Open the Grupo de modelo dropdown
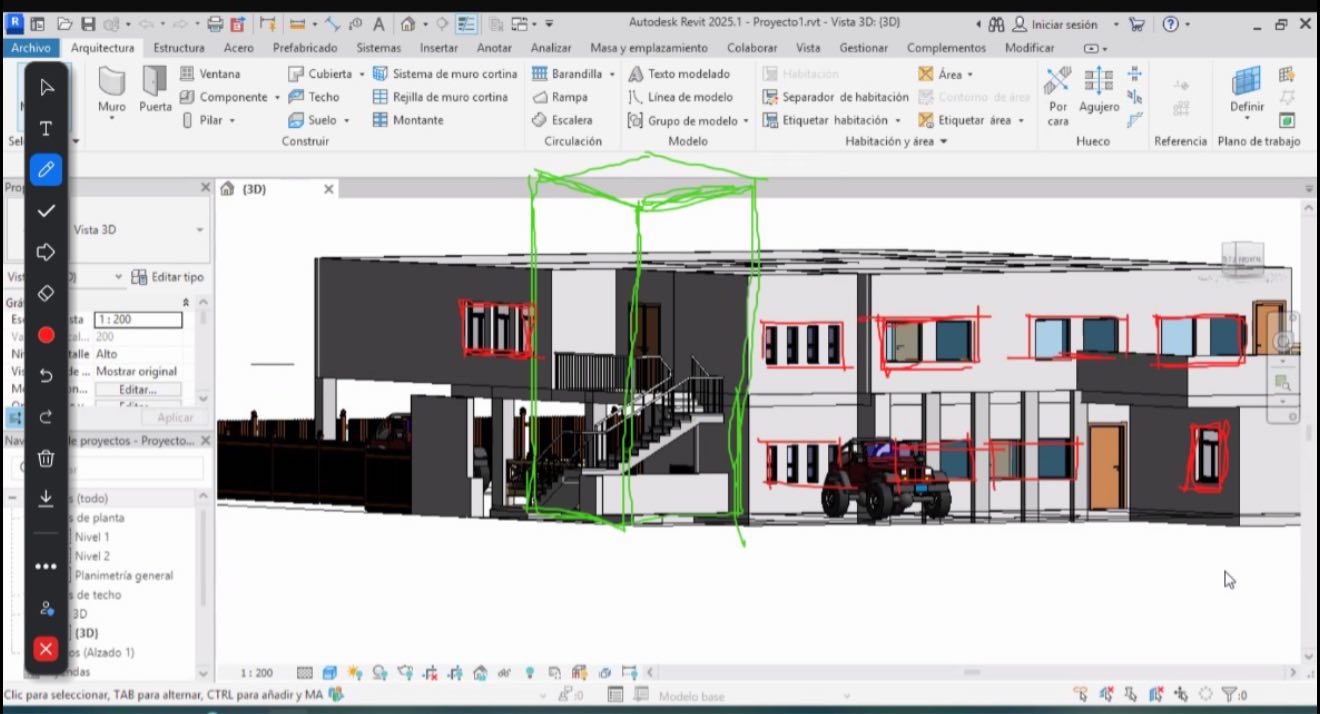 (x=746, y=120)
